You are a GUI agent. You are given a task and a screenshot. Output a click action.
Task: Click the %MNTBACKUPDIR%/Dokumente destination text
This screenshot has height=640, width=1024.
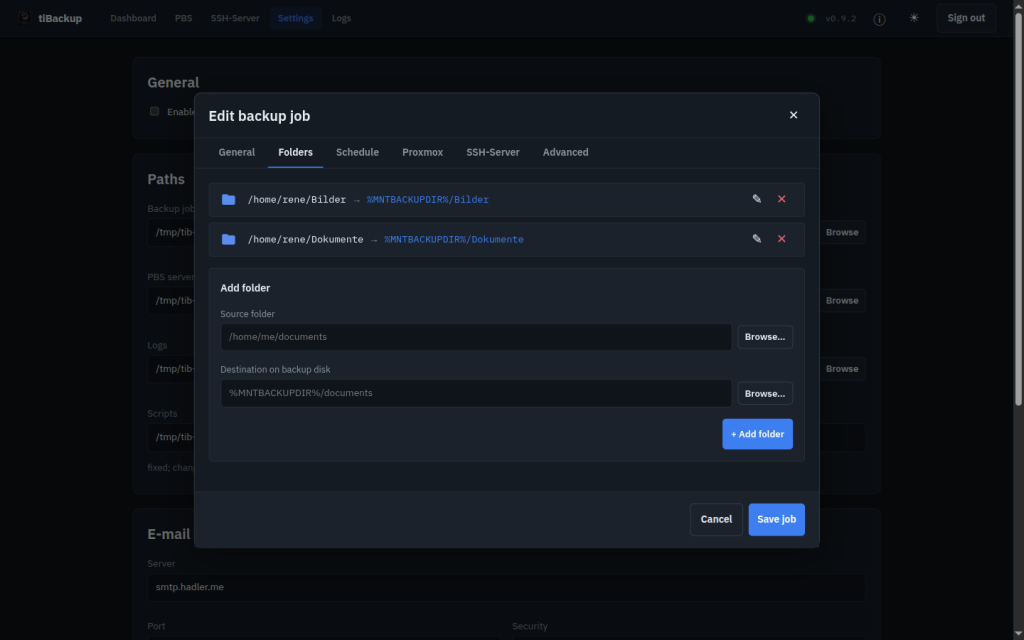pos(454,240)
